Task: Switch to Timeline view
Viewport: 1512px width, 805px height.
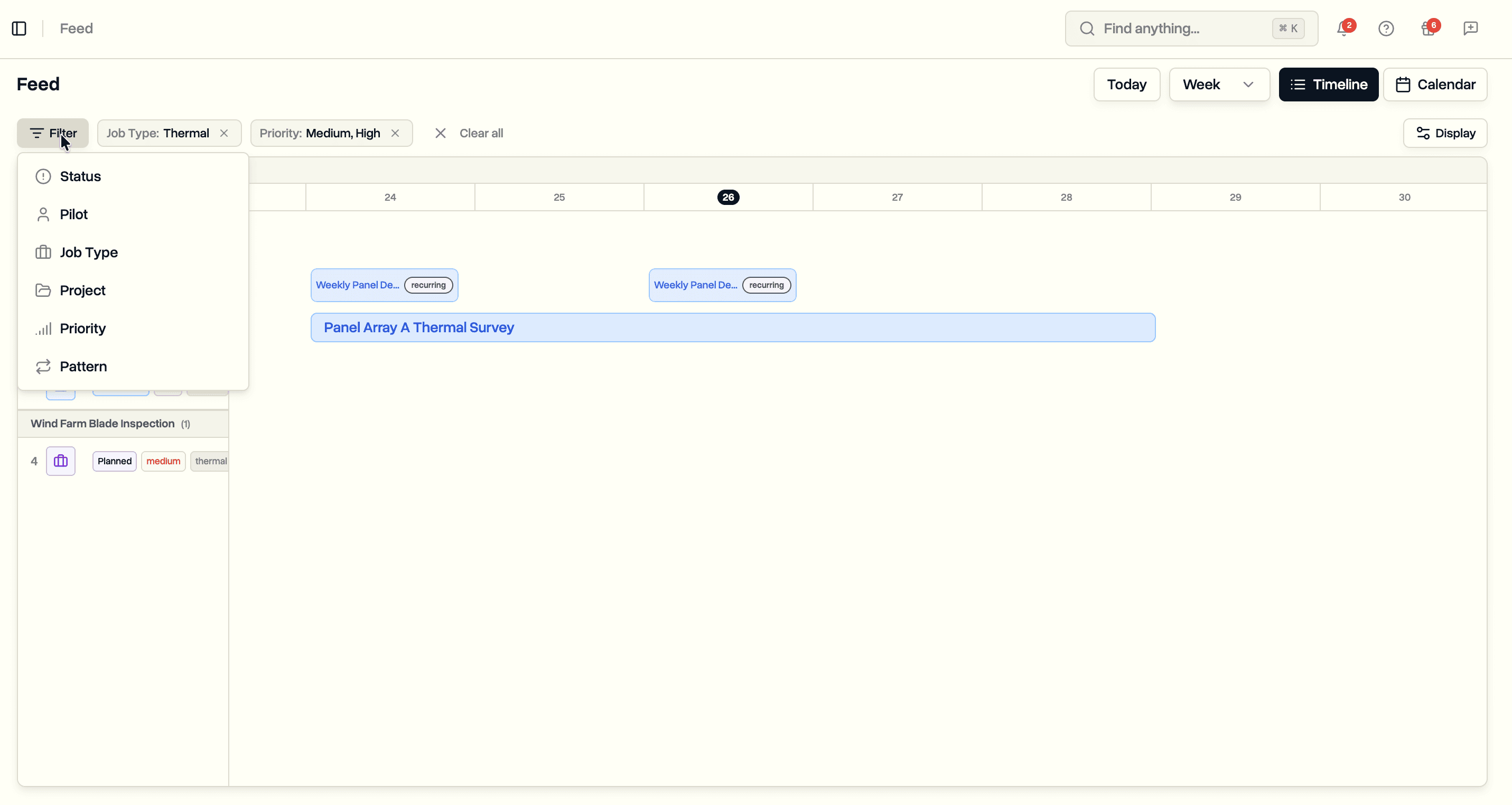Action: pos(1328,84)
